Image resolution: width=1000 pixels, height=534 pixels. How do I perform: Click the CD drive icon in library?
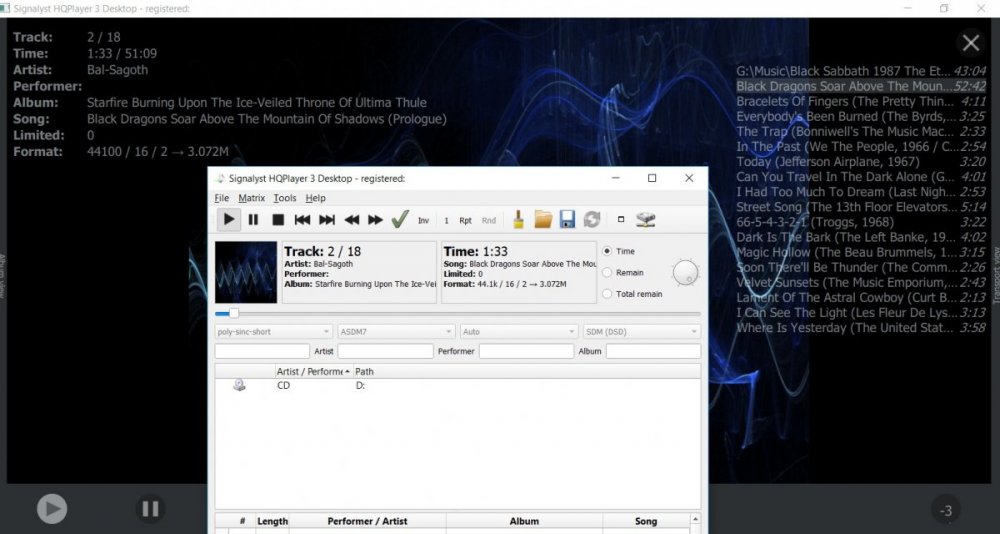239,385
